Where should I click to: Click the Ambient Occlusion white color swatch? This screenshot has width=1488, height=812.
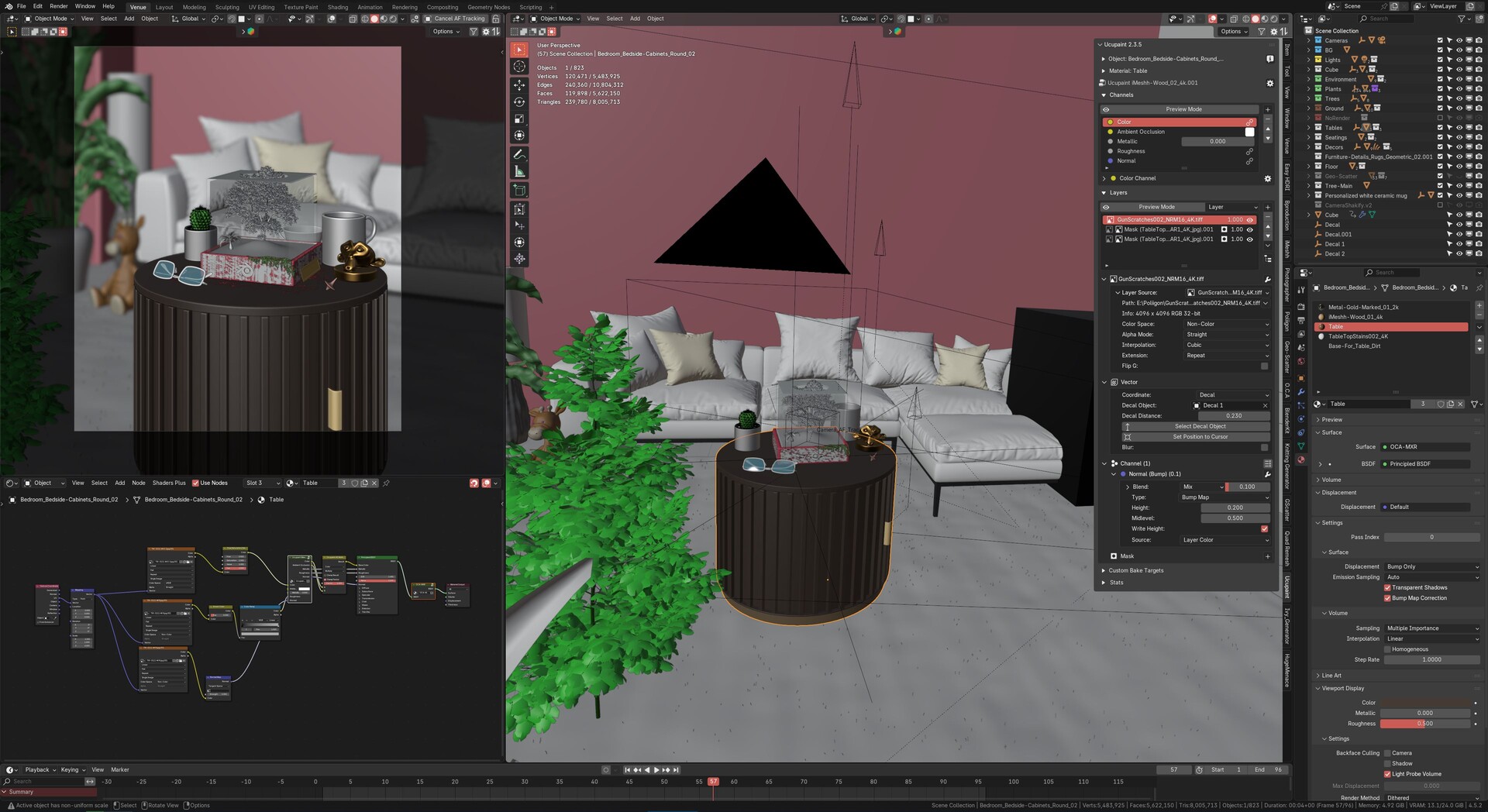pos(1249,132)
